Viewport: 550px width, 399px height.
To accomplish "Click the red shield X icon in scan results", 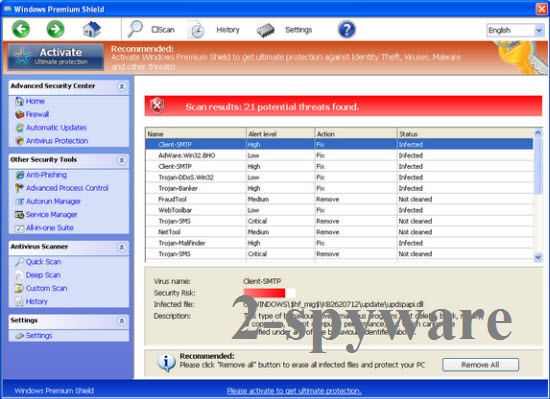I will pyautogui.click(x=157, y=106).
